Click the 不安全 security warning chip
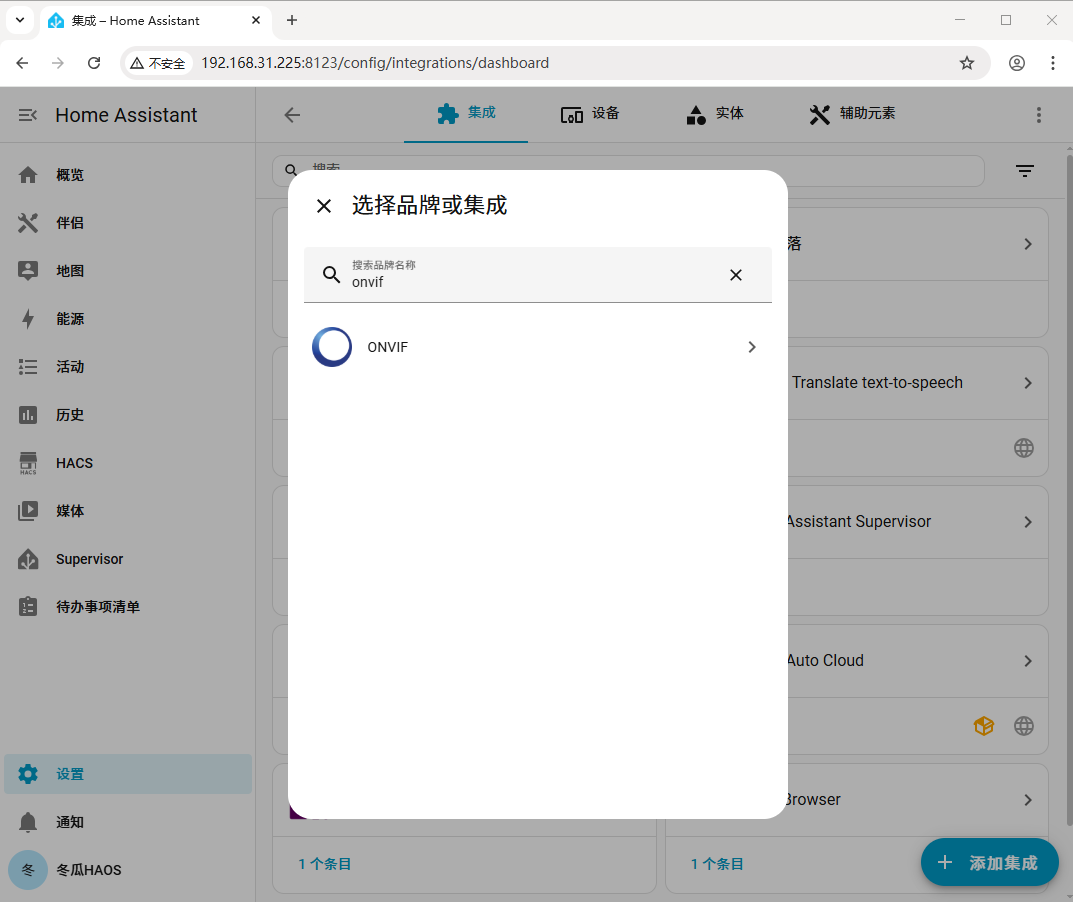Image resolution: width=1073 pixels, height=902 pixels. [x=158, y=63]
